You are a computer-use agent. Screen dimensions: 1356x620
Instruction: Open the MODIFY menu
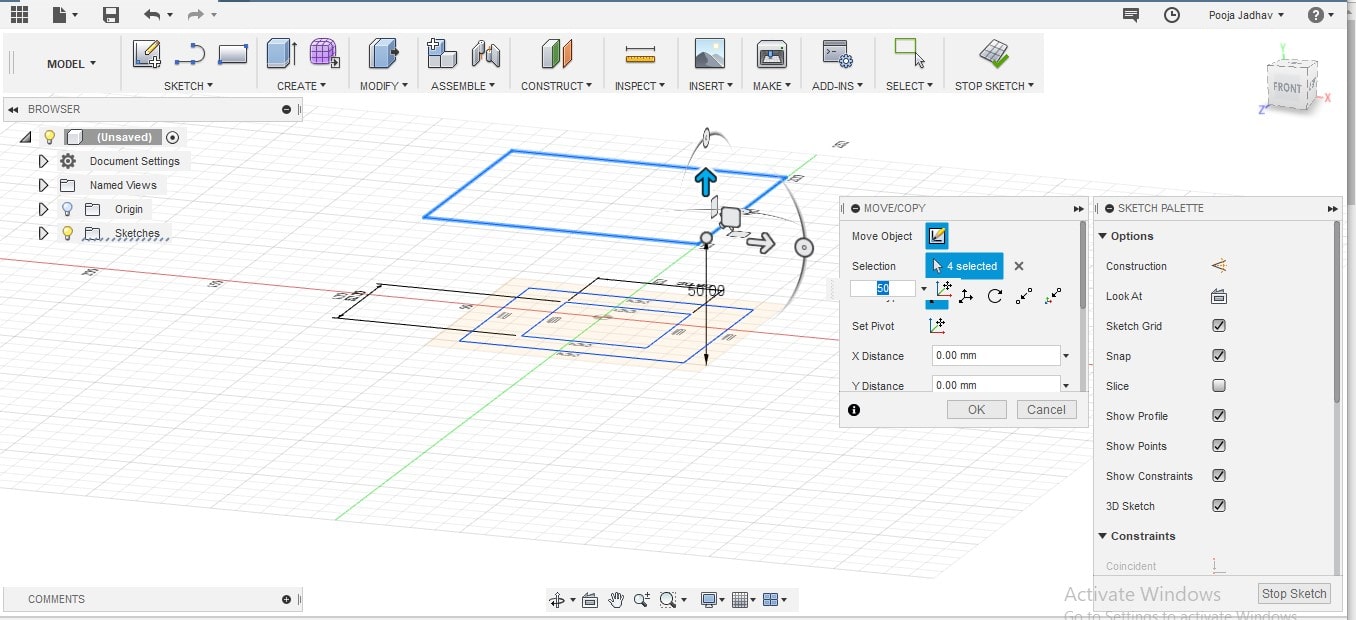[x=383, y=86]
